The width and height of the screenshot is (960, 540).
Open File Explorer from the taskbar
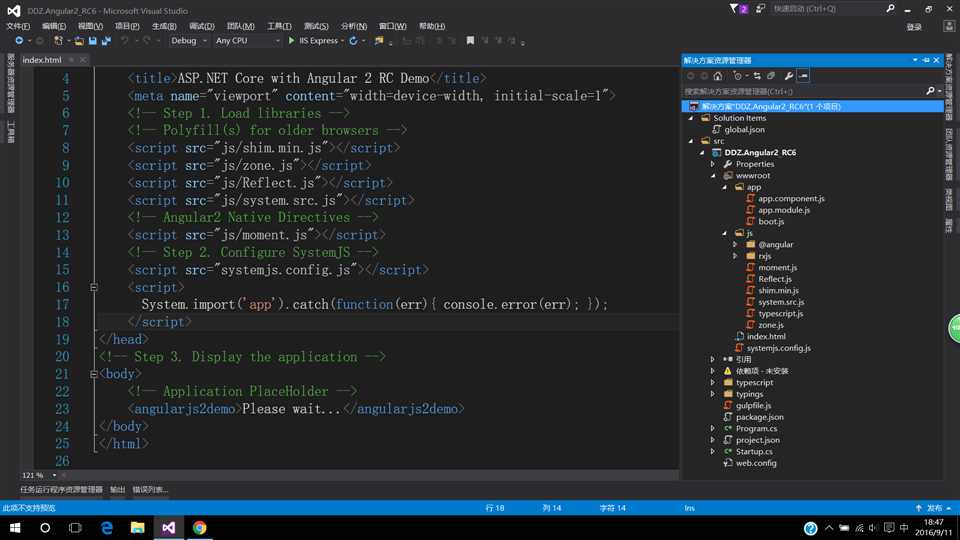tap(138, 528)
